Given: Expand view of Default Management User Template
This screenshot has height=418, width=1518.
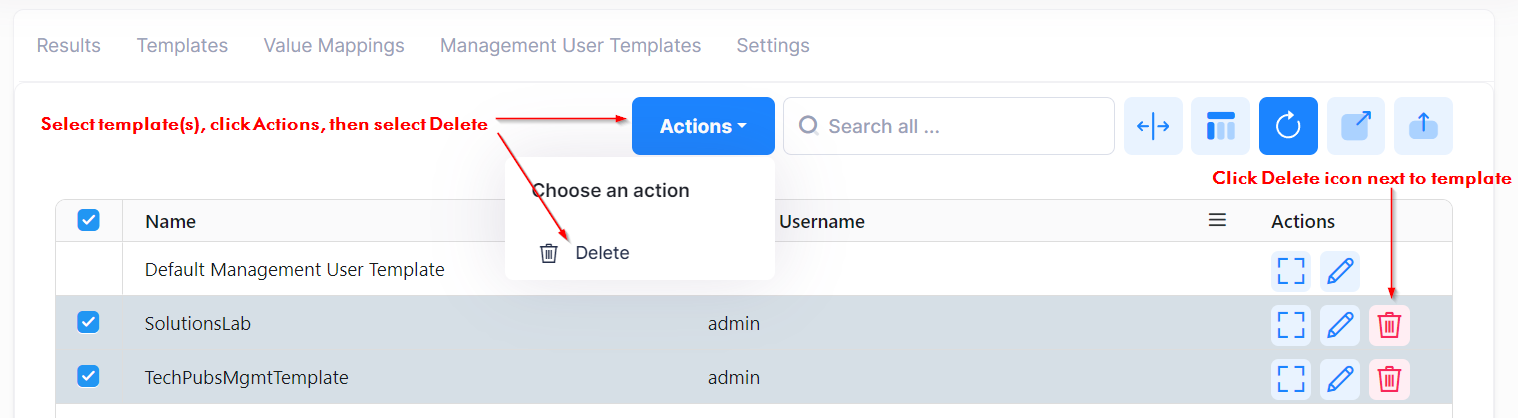Looking at the screenshot, I should [1291, 271].
